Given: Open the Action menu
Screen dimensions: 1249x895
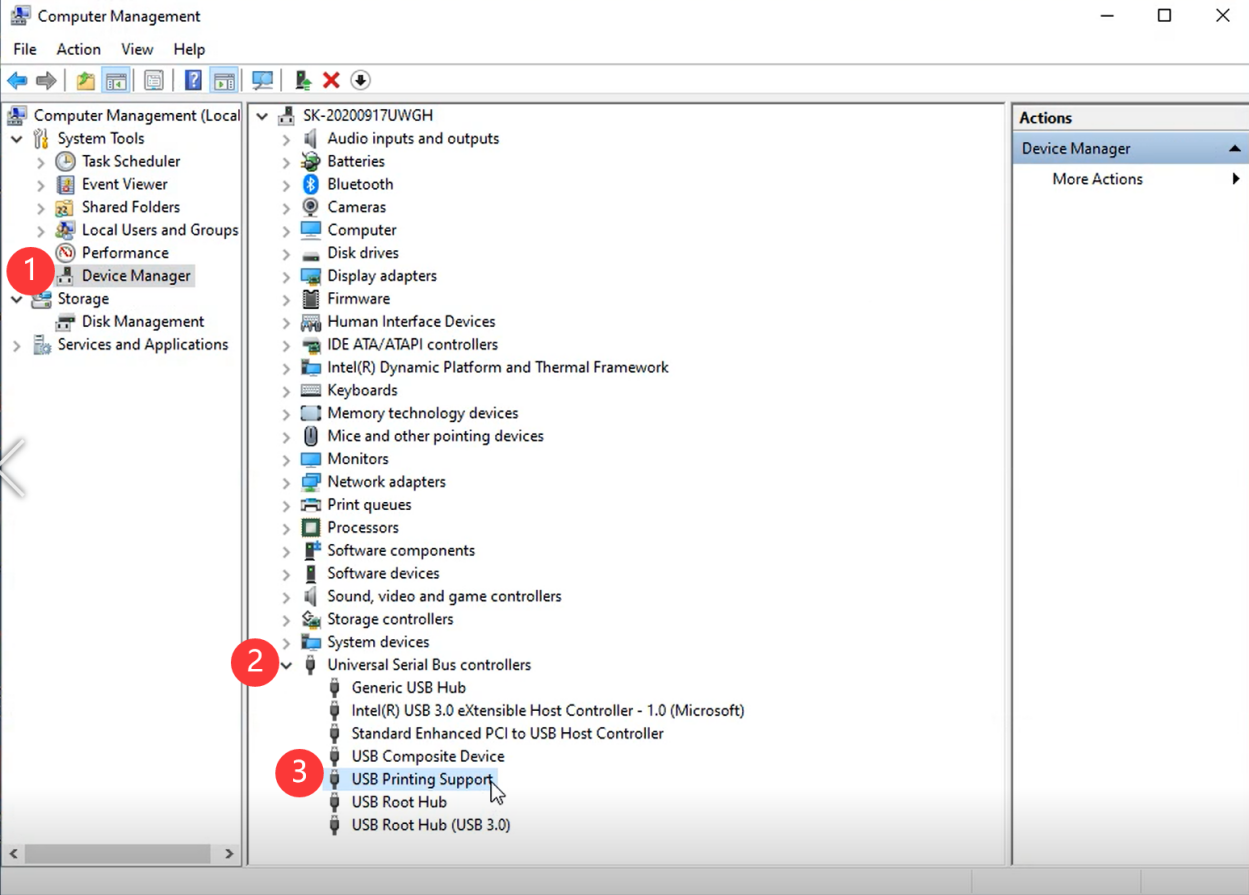Looking at the screenshot, I should [78, 49].
